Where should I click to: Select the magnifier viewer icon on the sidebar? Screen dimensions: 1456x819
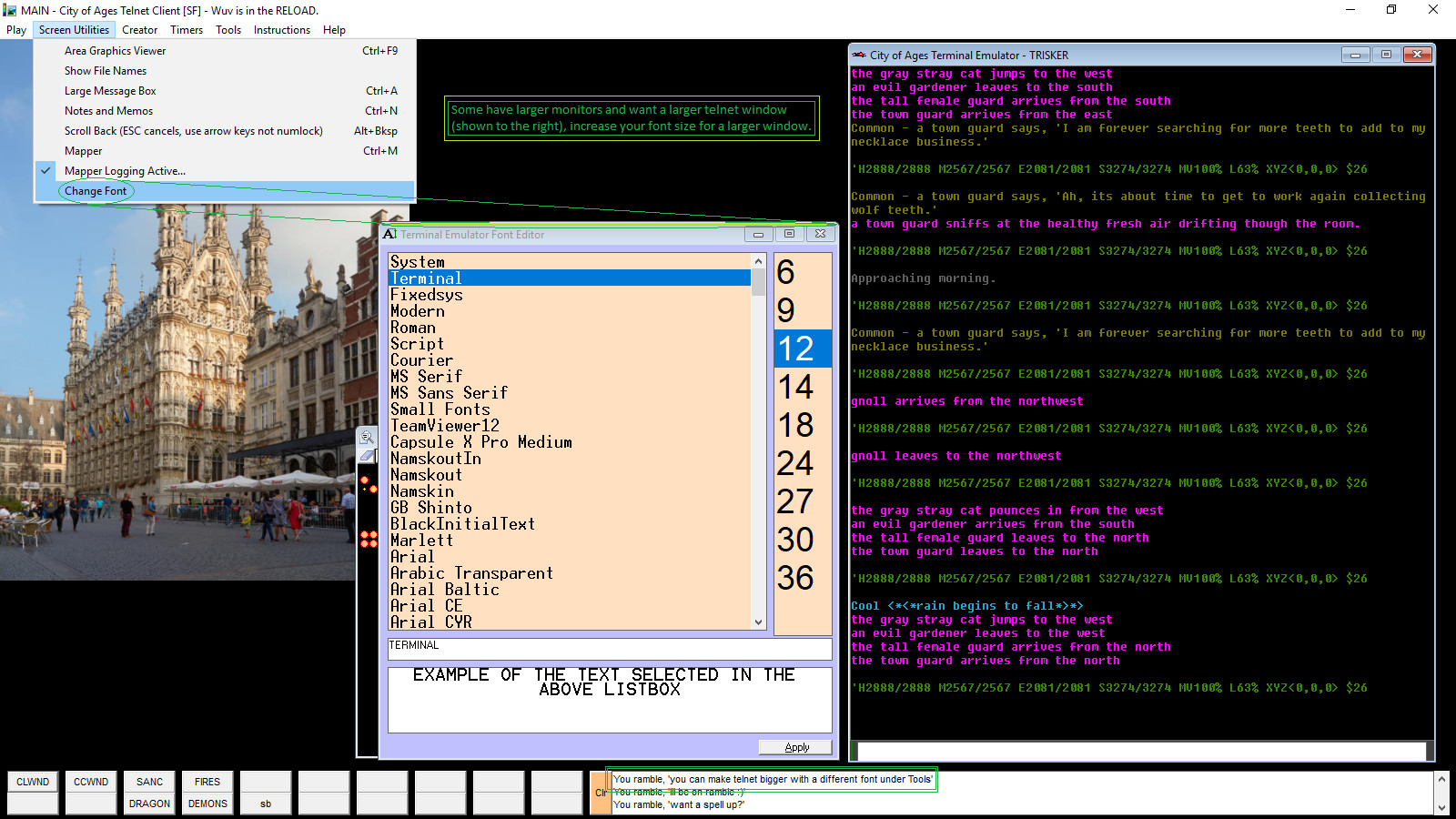367,438
